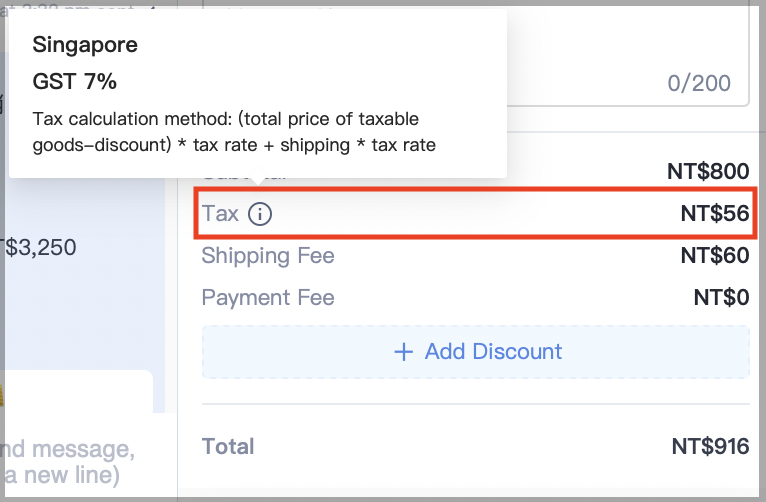The image size is (766, 502).
Task: Click the $3,250 price text
Action: [x=40, y=248]
